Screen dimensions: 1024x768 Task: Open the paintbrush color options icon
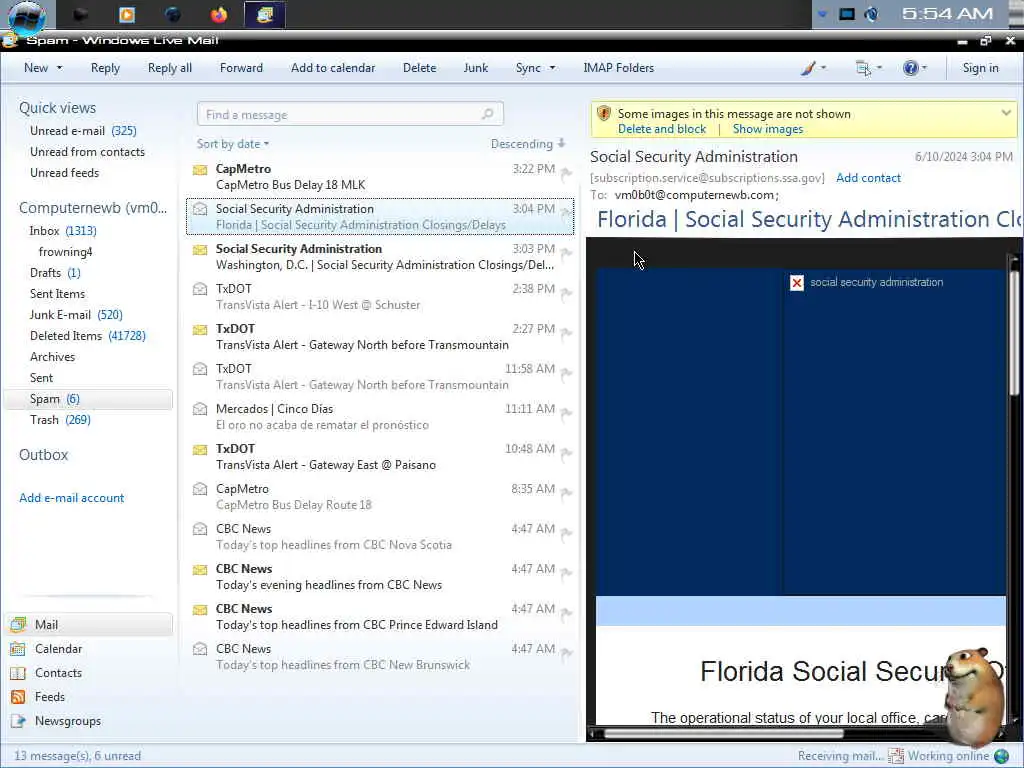[808, 68]
